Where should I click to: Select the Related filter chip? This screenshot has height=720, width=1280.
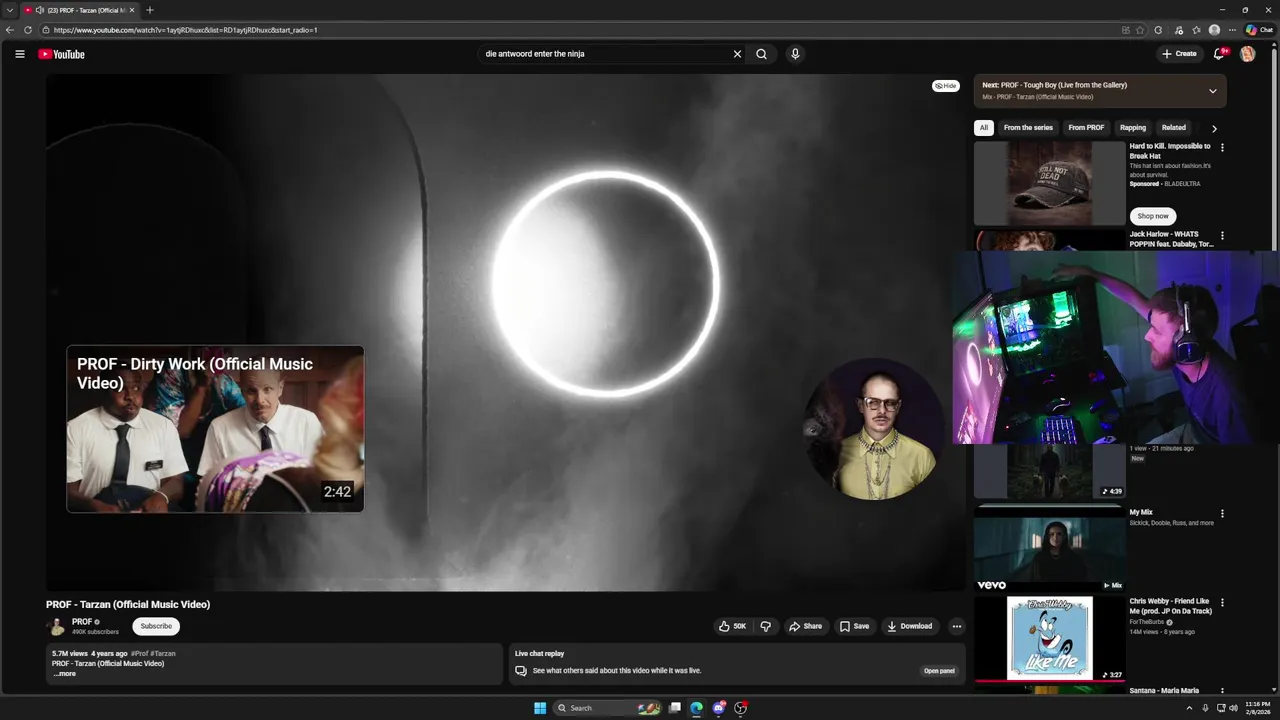pos(1174,128)
